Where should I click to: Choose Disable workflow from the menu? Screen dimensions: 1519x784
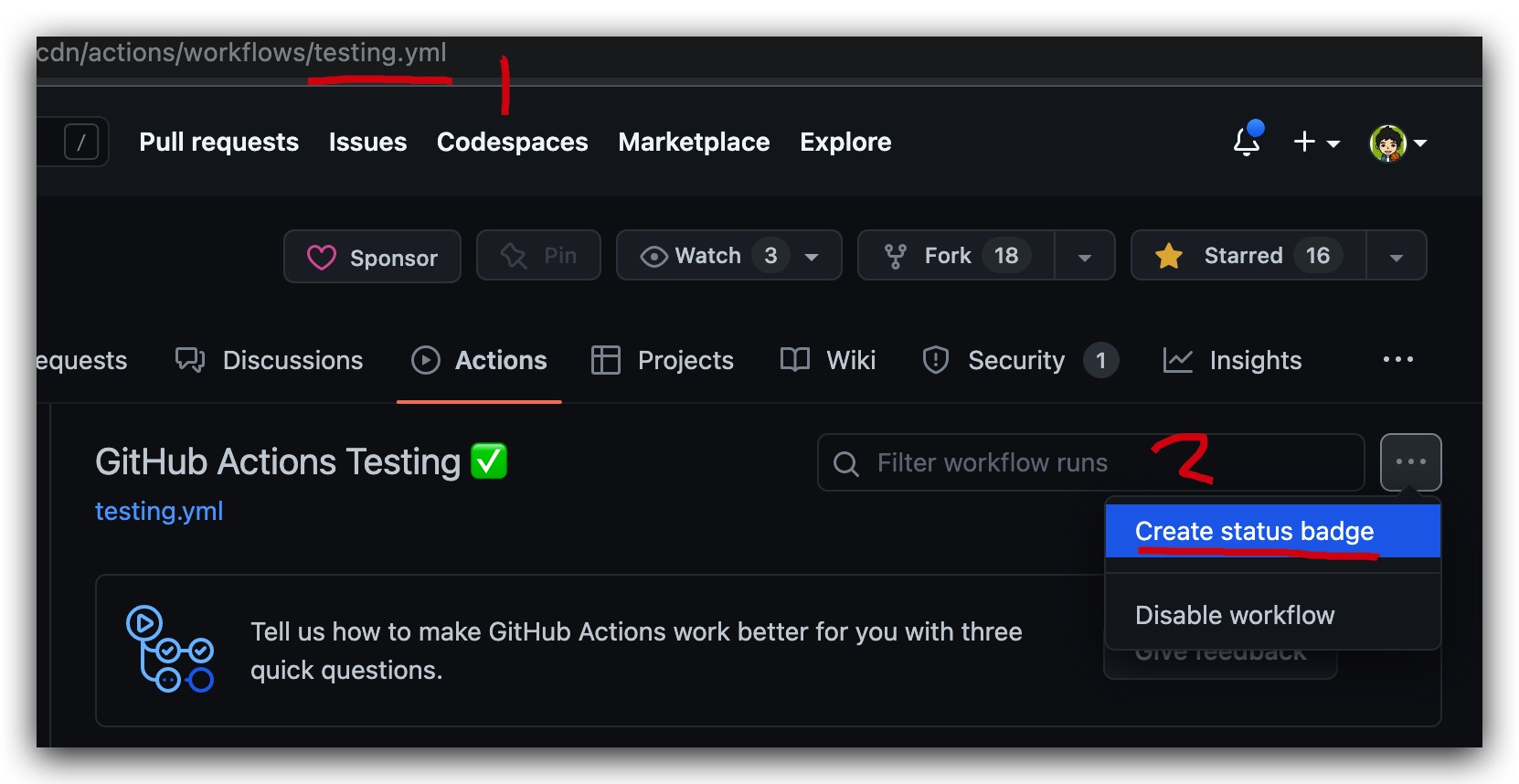click(1272, 615)
